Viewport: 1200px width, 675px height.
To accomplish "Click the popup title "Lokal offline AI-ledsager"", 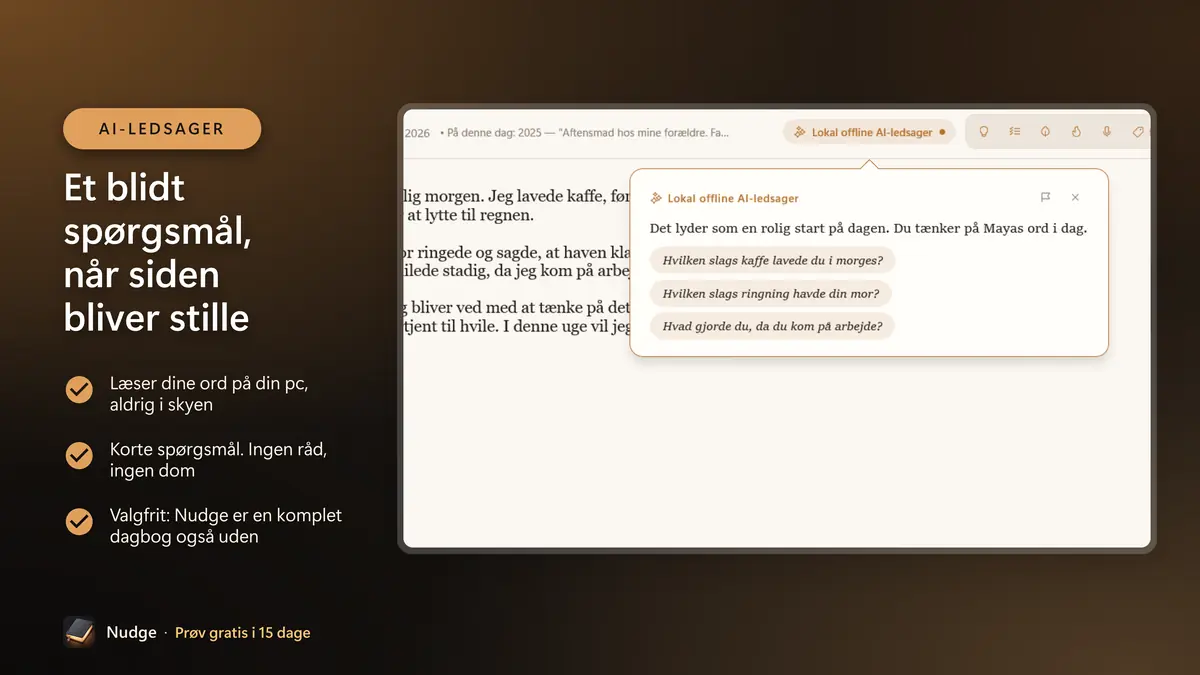I will click(733, 198).
